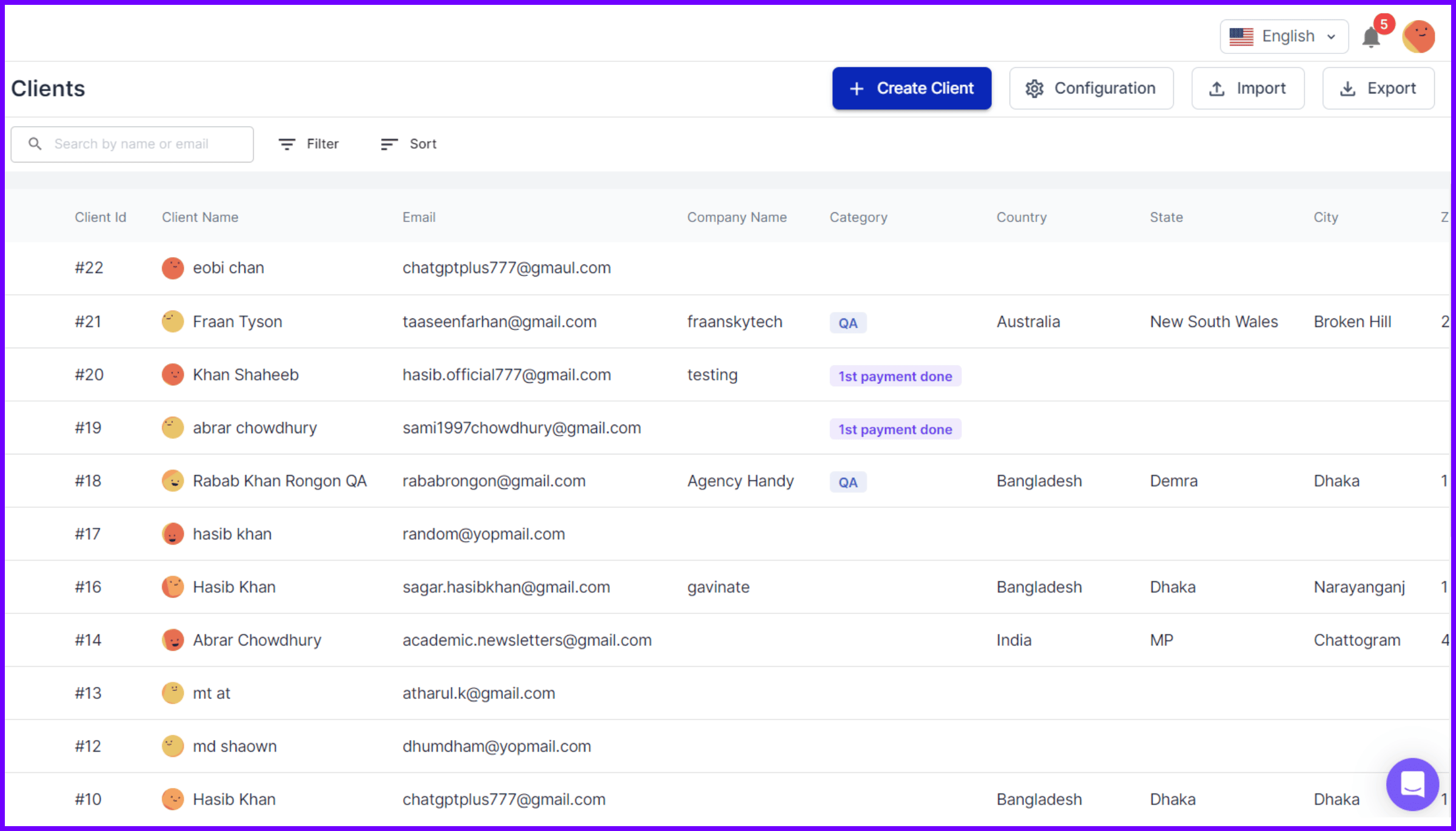Click the Country column header

(x=1021, y=217)
